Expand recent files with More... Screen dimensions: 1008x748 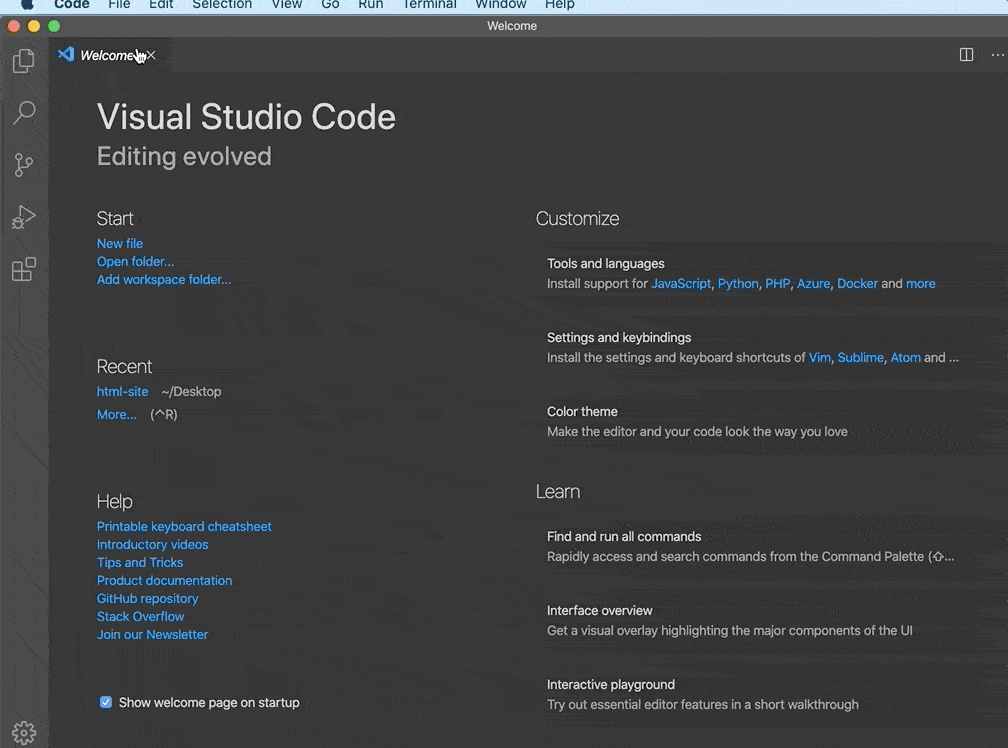point(116,414)
